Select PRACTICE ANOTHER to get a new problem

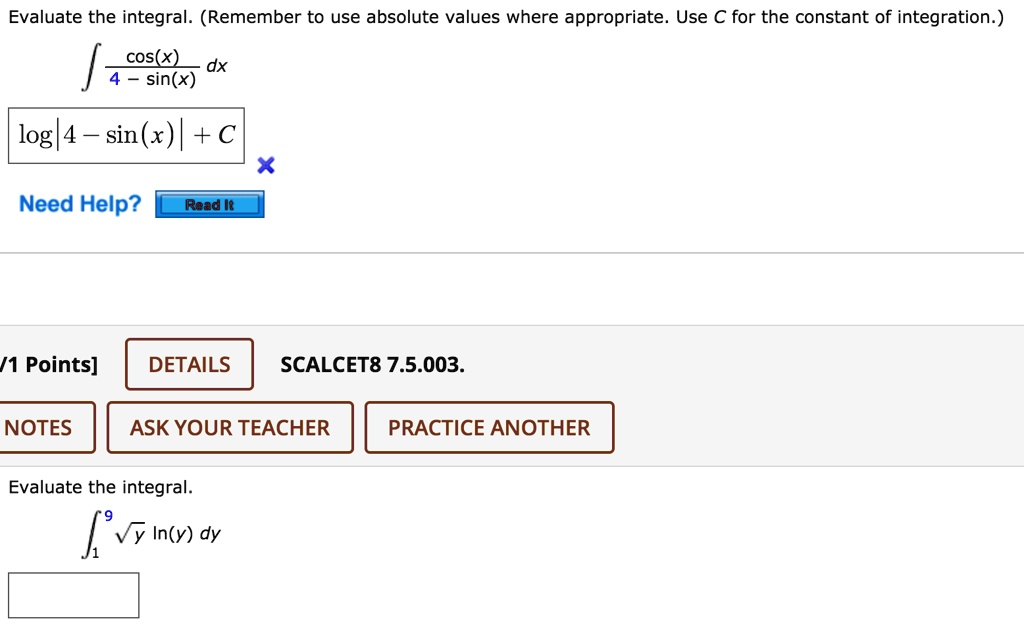(488, 427)
